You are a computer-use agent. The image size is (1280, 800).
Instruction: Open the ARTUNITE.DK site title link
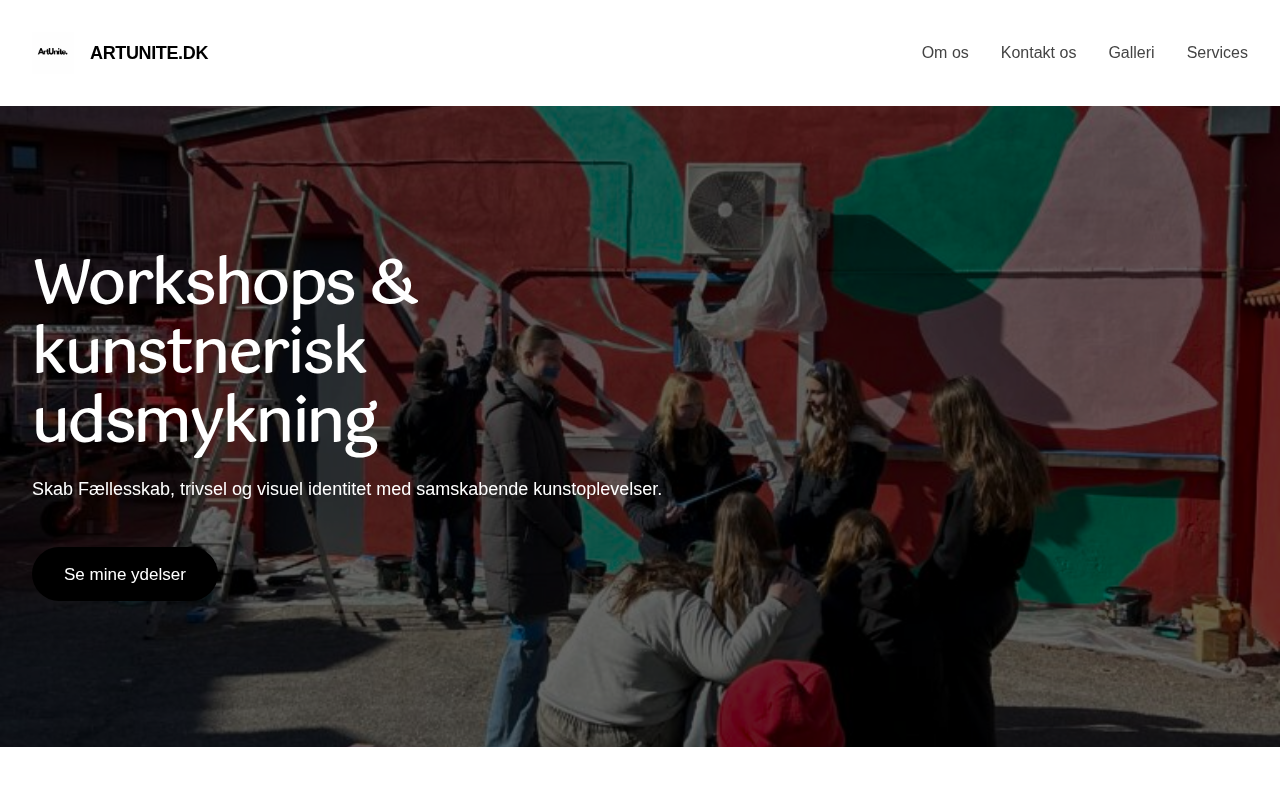[x=149, y=53]
